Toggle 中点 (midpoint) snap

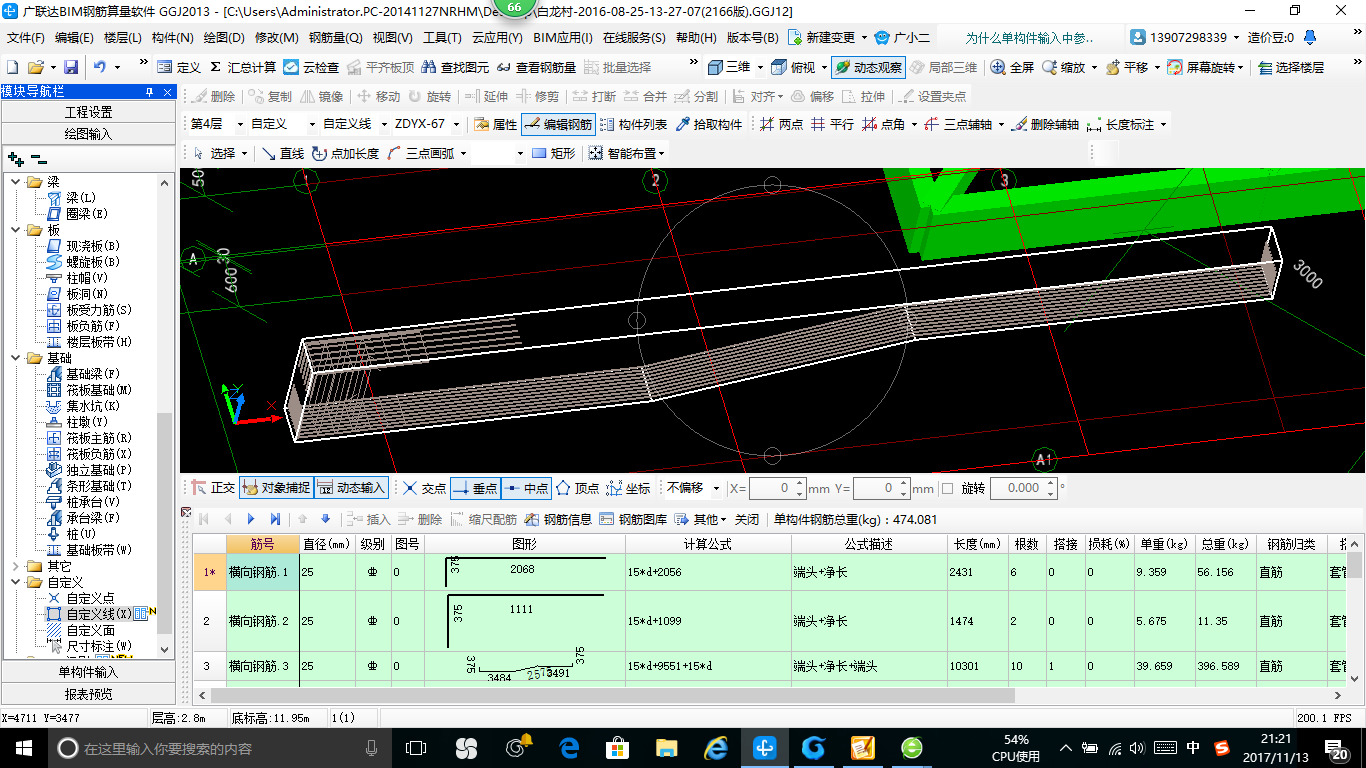pos(526,488)
